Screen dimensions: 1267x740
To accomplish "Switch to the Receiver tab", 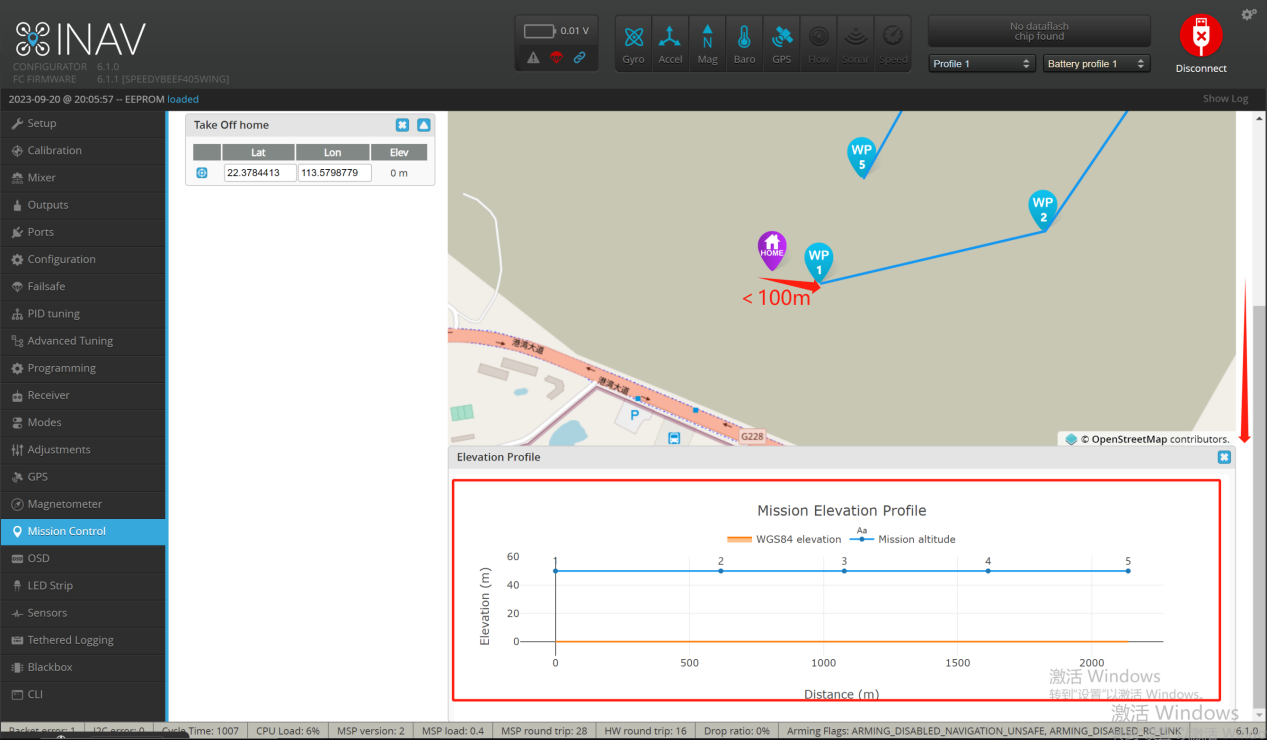I will pos(83,395).
